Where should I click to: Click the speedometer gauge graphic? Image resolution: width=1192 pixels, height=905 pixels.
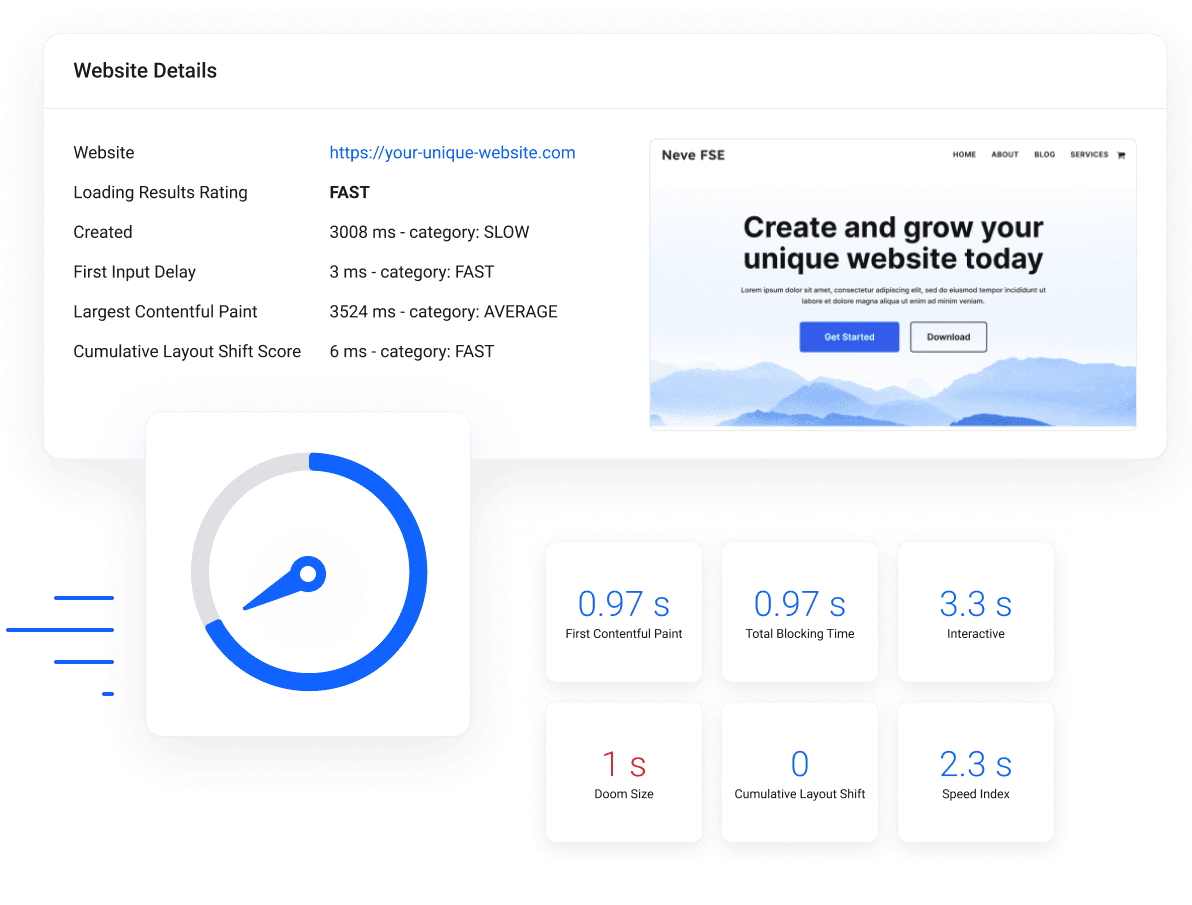(x=307, y=572)
